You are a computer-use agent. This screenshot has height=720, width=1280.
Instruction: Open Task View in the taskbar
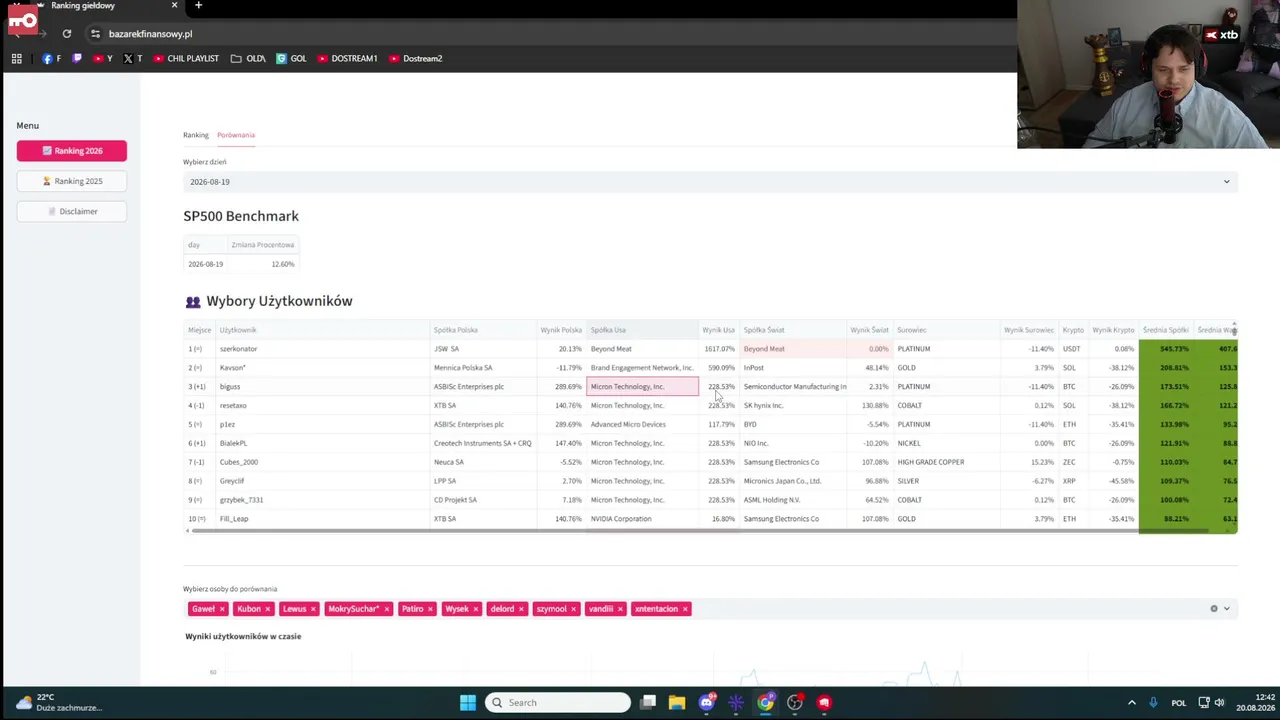click(x=648, y=702)
